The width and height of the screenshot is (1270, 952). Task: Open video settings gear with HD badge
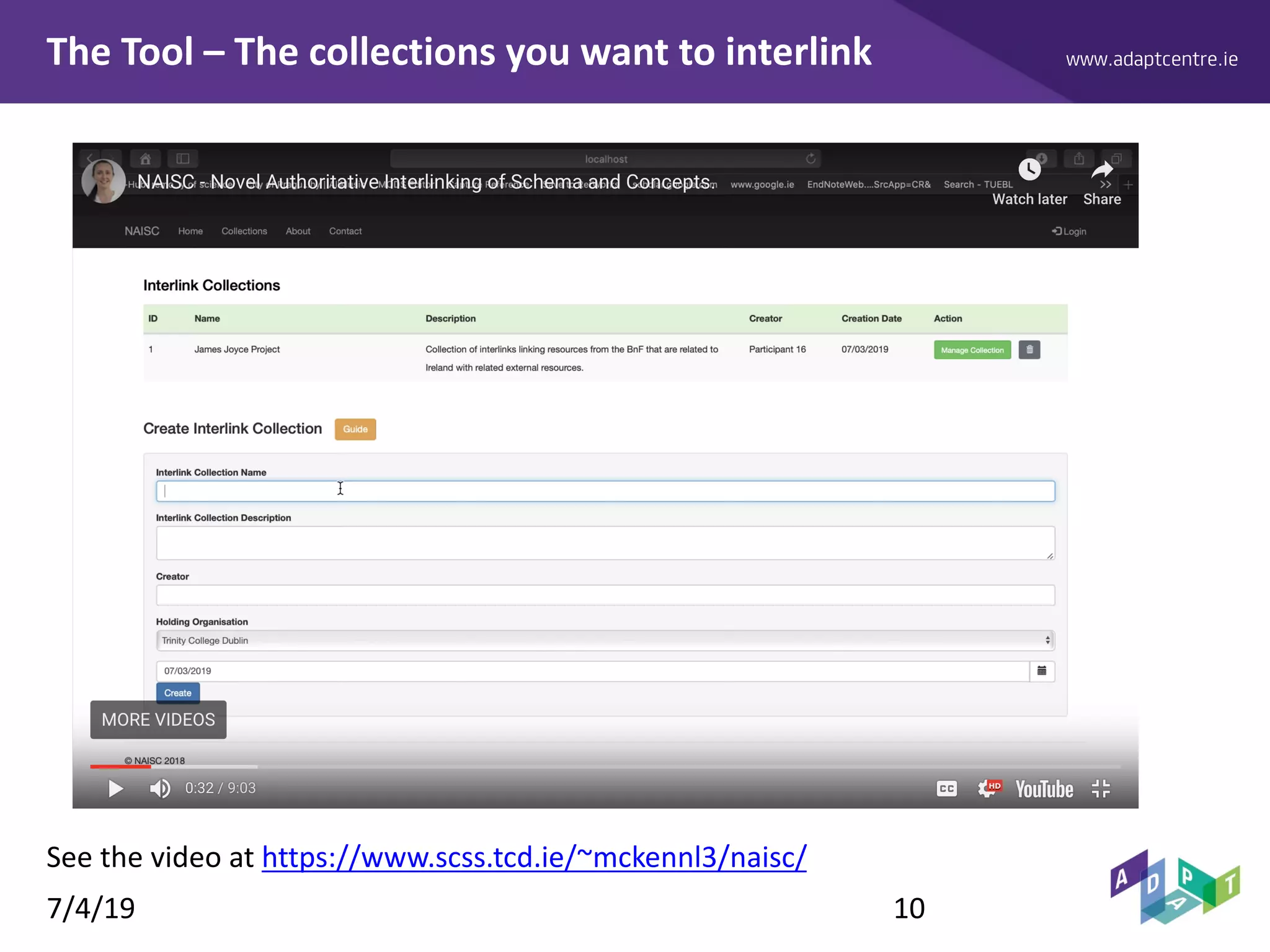click(x=988, y=788)
